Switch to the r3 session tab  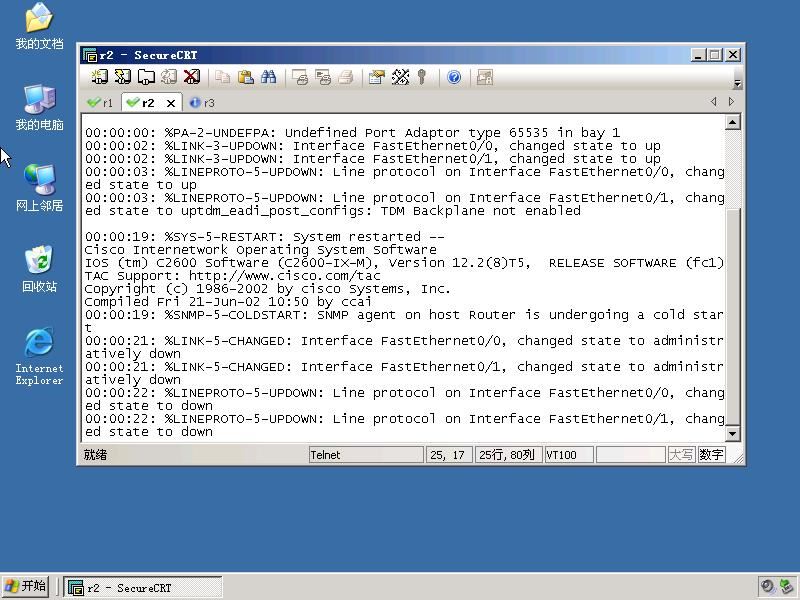[x=203, y=103]
